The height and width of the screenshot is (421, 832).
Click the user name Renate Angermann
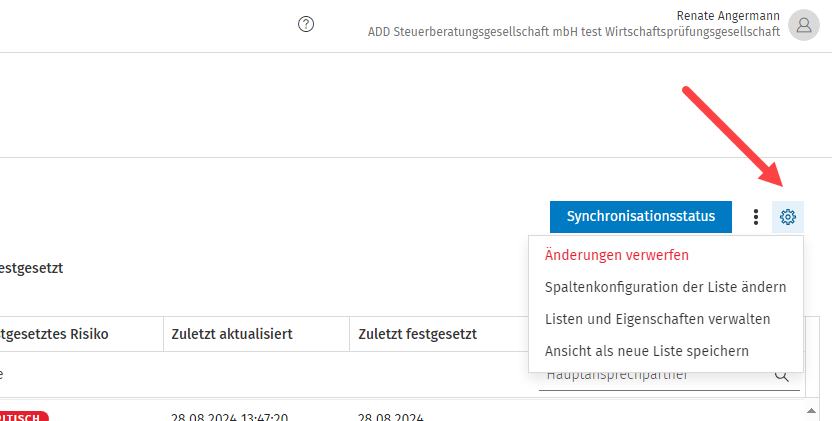728,15
